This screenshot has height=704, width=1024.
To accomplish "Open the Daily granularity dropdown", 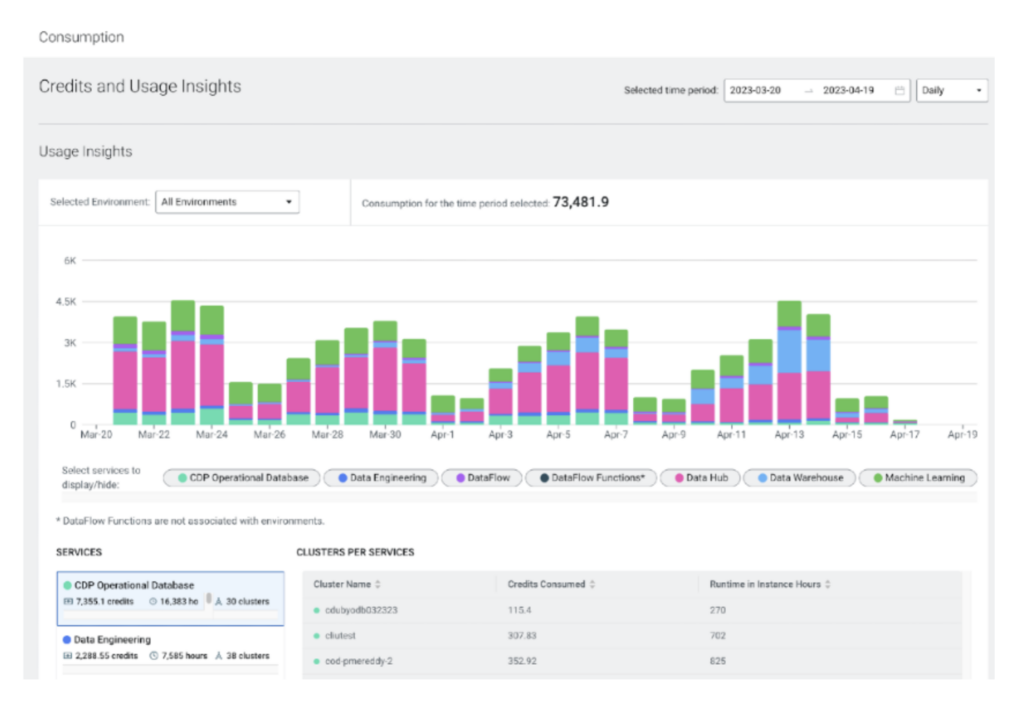I will [x=952, y=90].
